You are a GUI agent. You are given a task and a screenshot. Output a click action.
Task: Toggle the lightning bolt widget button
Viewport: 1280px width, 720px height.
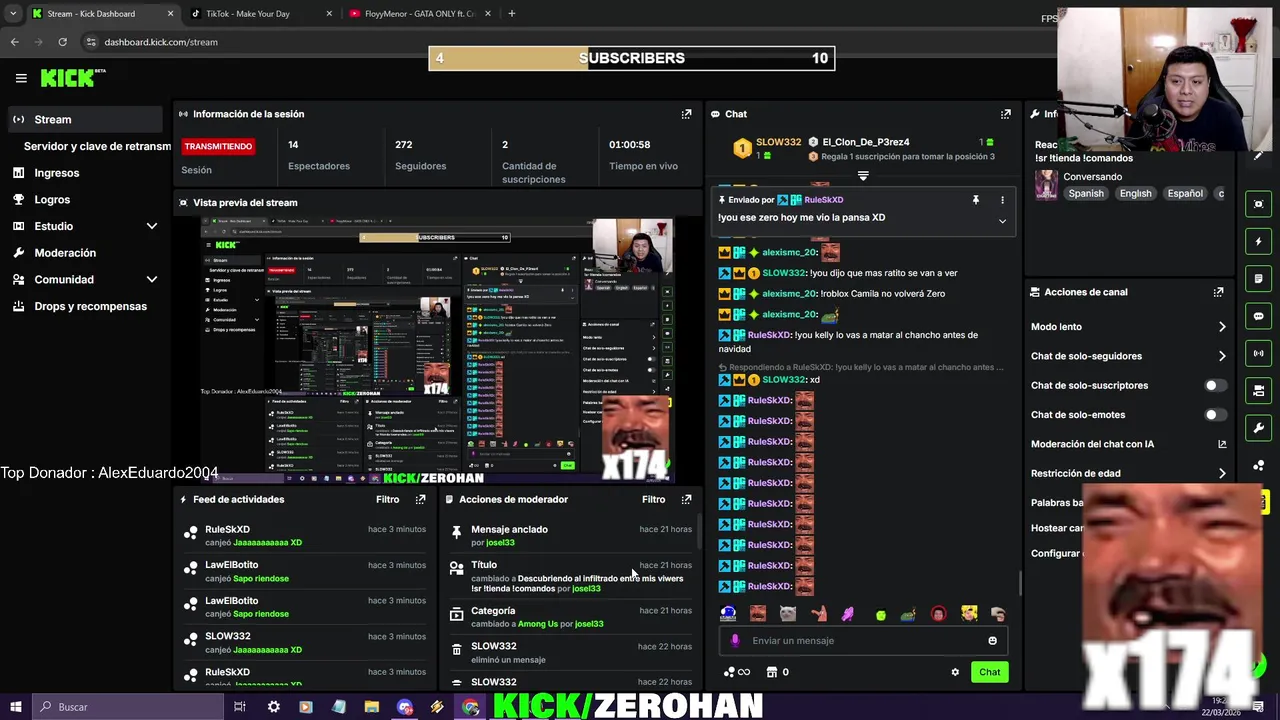pyautogui.click(x=1259, y=241)
